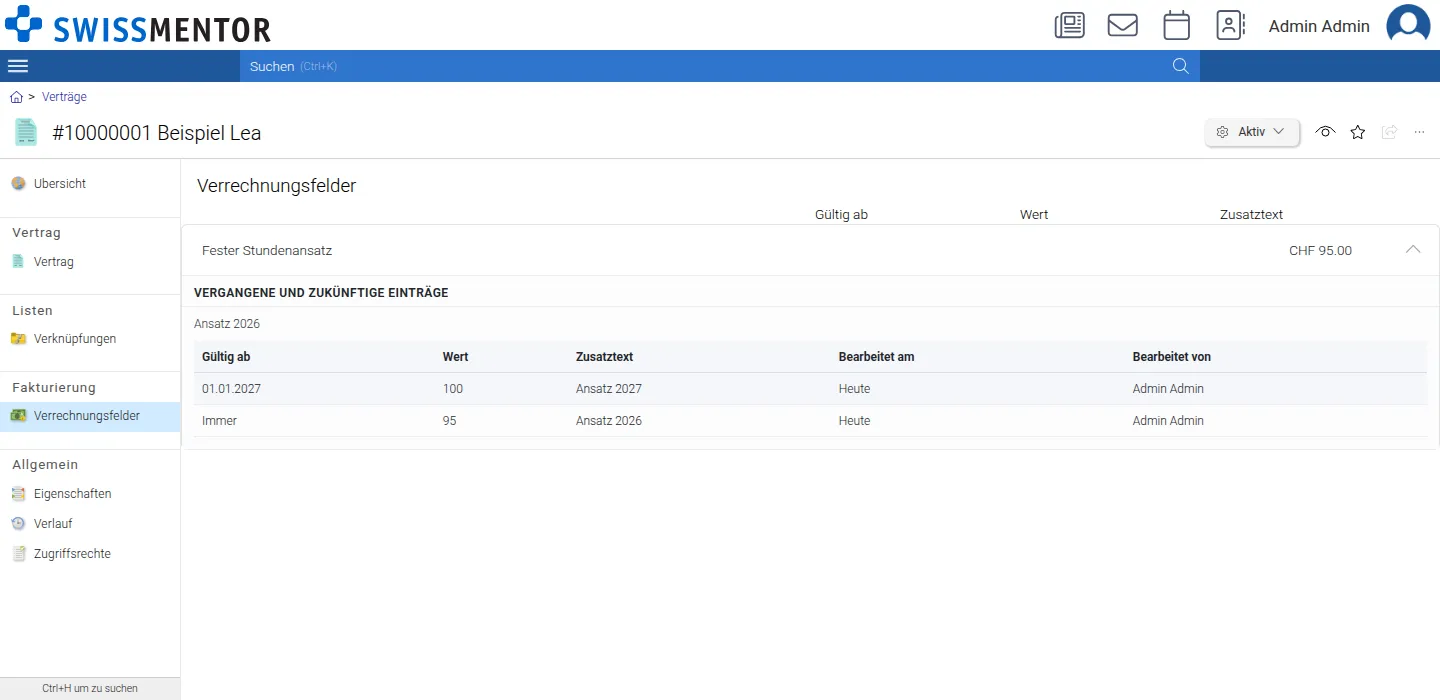
Task: Click the Verträge breadcrumb link
Action: (x=64, y=97)
